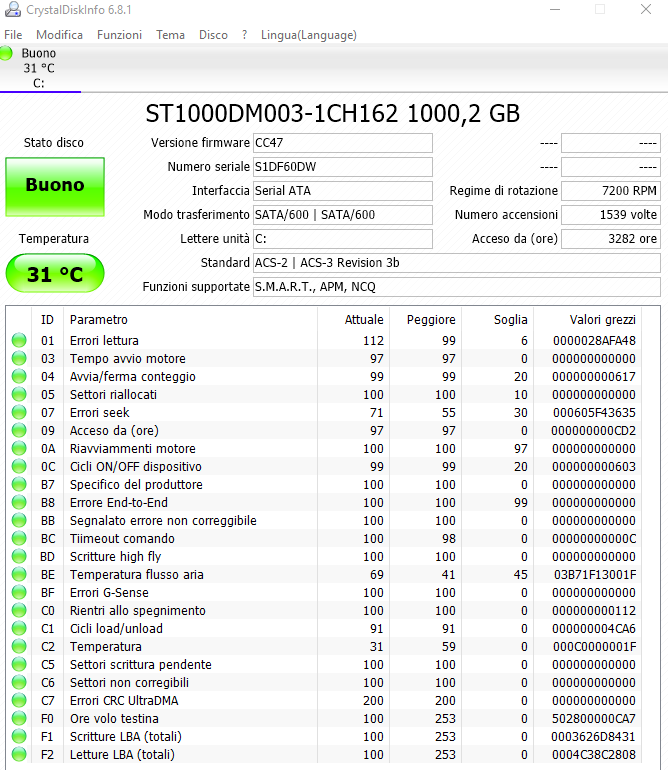Click the Acceso da (ore) value 3282 ore
668x770 pixels.
click(611, 239)
